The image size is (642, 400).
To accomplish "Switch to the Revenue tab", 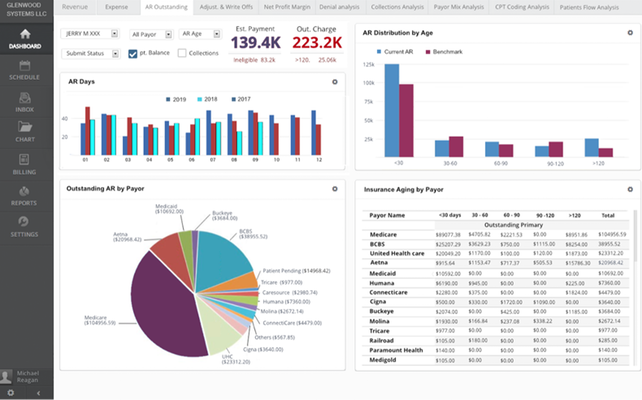I will (x=75, y=6).
